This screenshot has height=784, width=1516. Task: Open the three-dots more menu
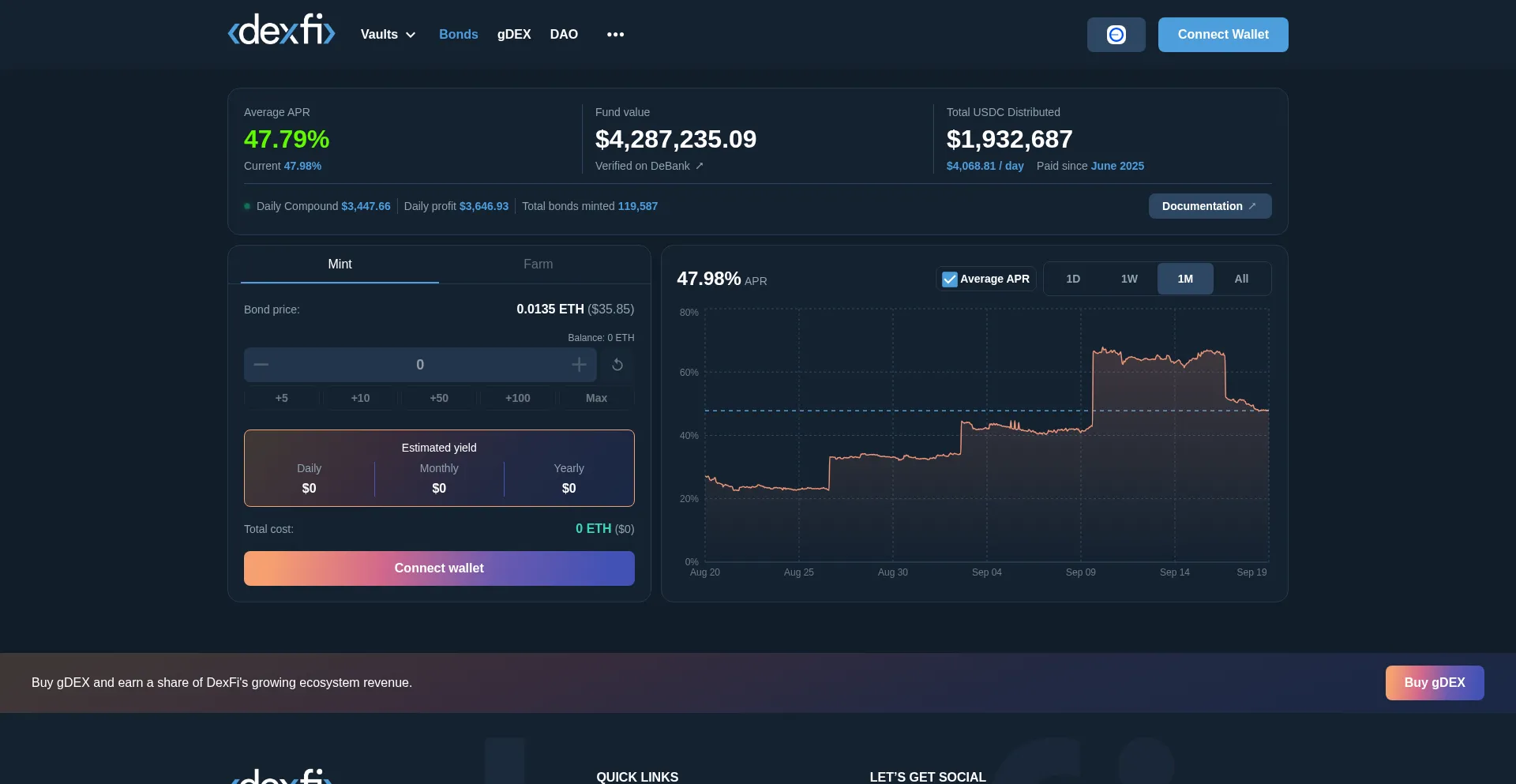[x=616, y=35]
